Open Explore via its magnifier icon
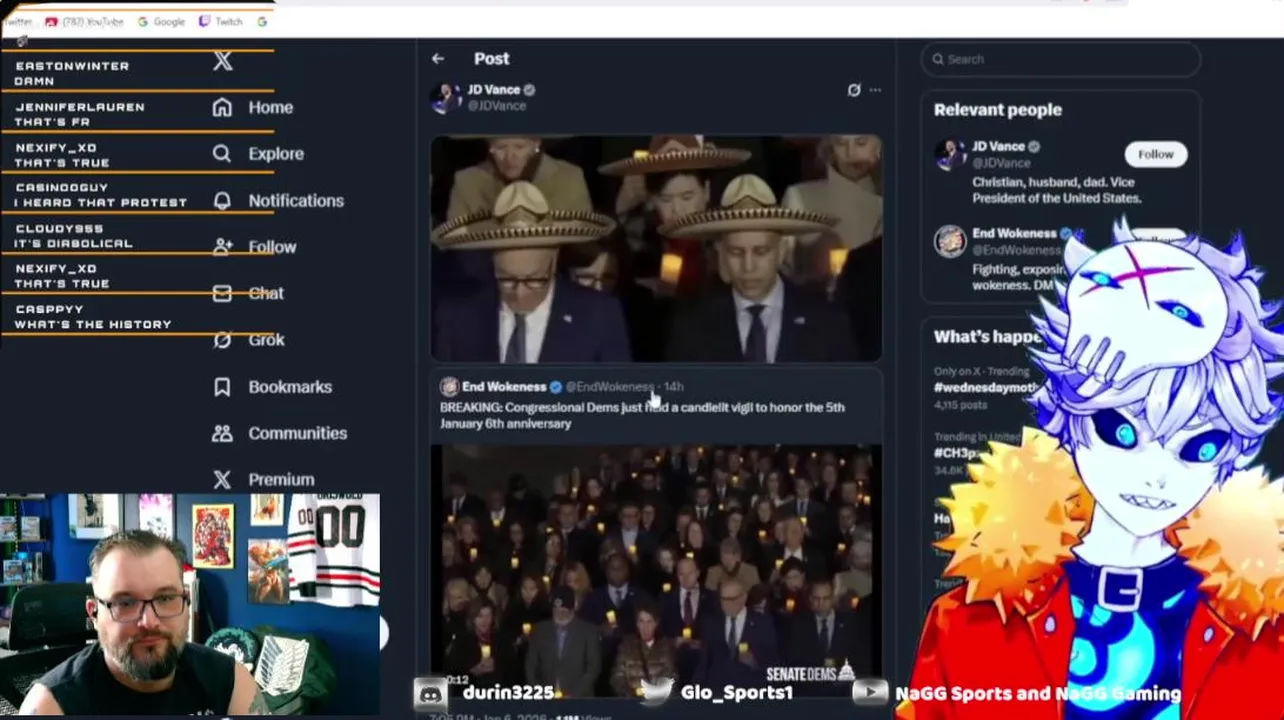 222,153
